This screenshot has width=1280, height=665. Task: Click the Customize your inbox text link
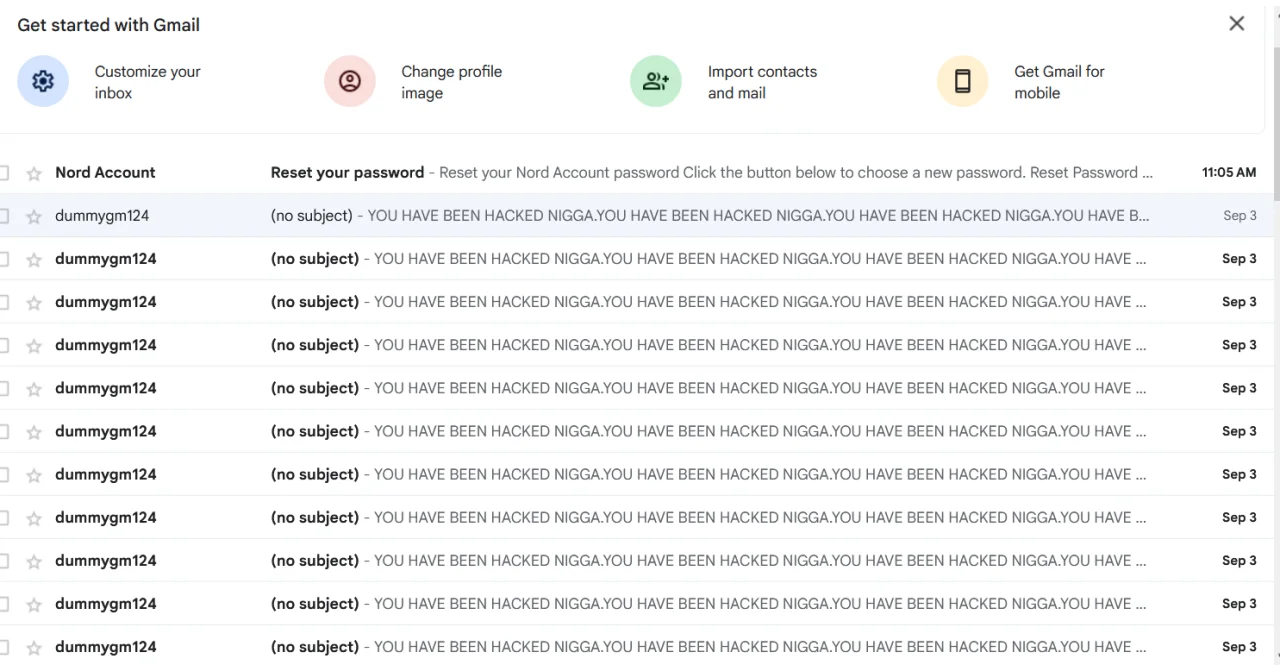(147, 82)
